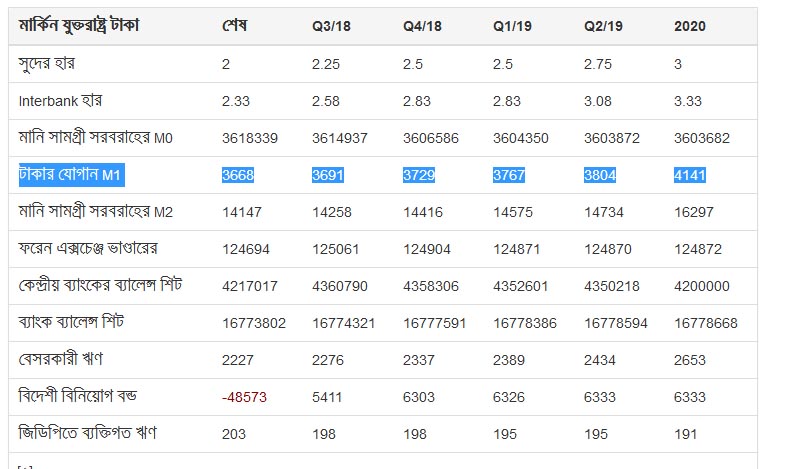Viewport: 785px width, 469px height.
Task: Select the Q4/18 column header
Action: pyautogui.click(x=422, y=26)
